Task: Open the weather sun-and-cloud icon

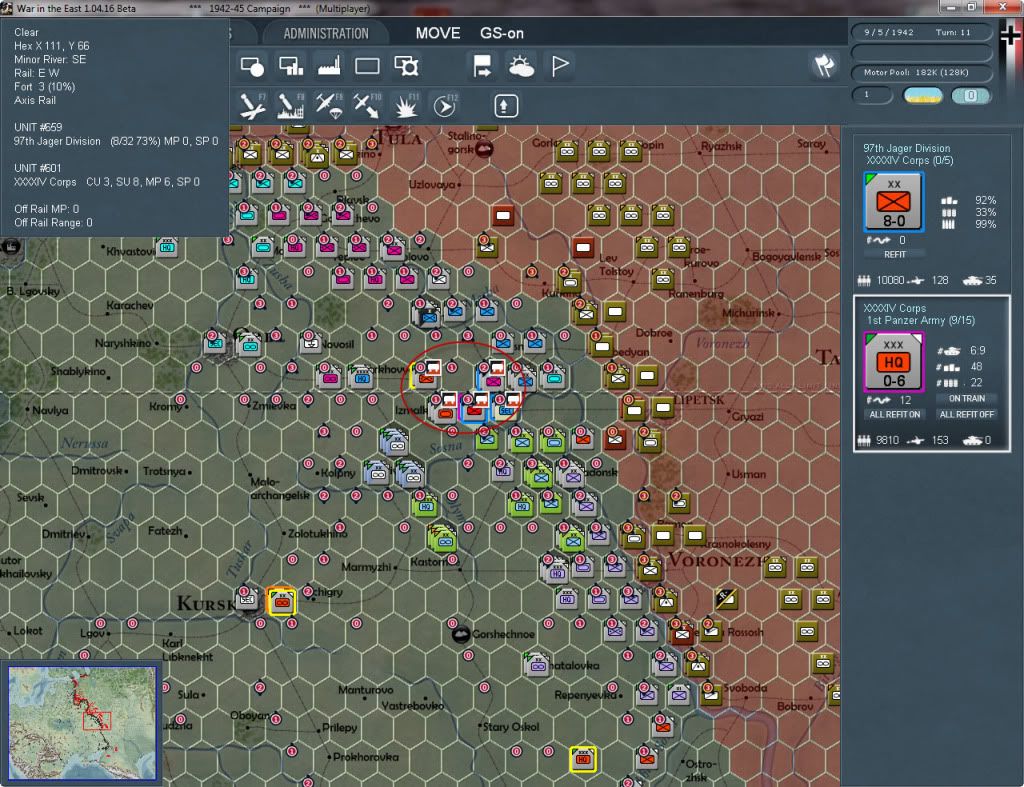Action: click(x=521, y=66)
